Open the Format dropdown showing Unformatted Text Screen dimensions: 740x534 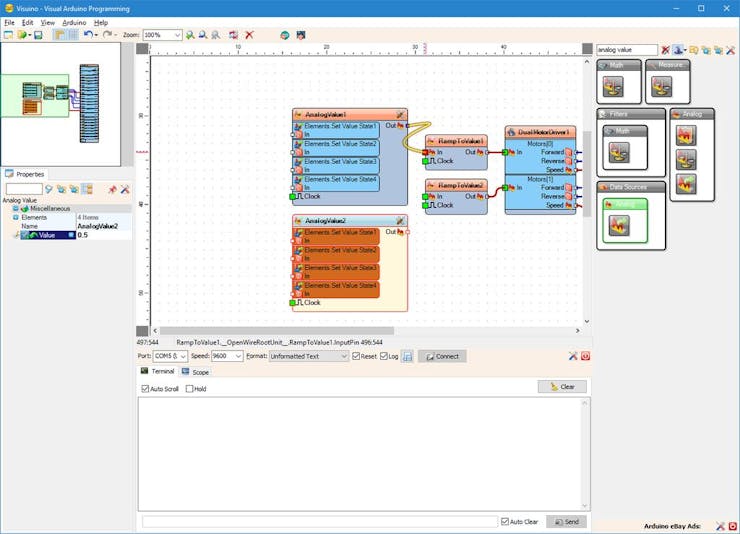[x=343, y=356]
